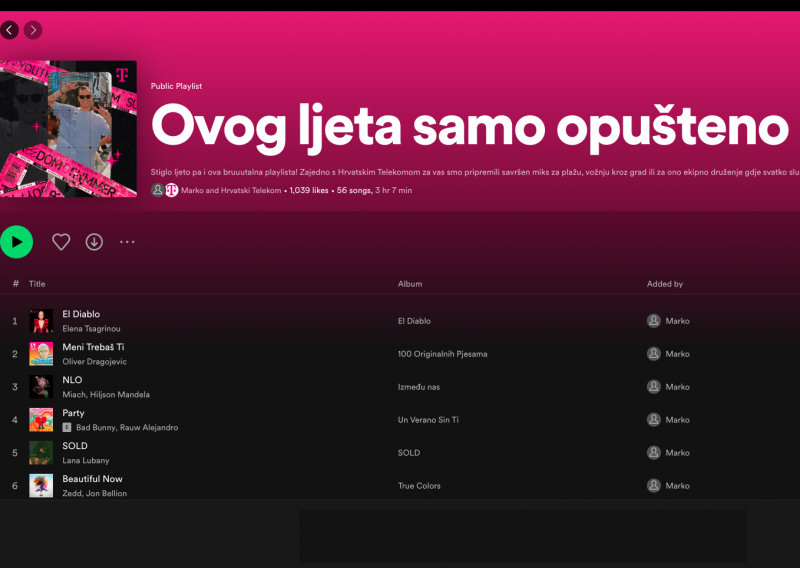800x568 pixels.
Task: Go forward using the right arrow button
Action: (x=33, y=30)
